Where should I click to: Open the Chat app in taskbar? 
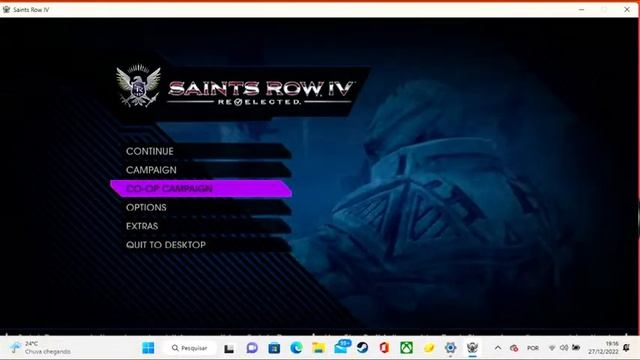click(252, 348)
